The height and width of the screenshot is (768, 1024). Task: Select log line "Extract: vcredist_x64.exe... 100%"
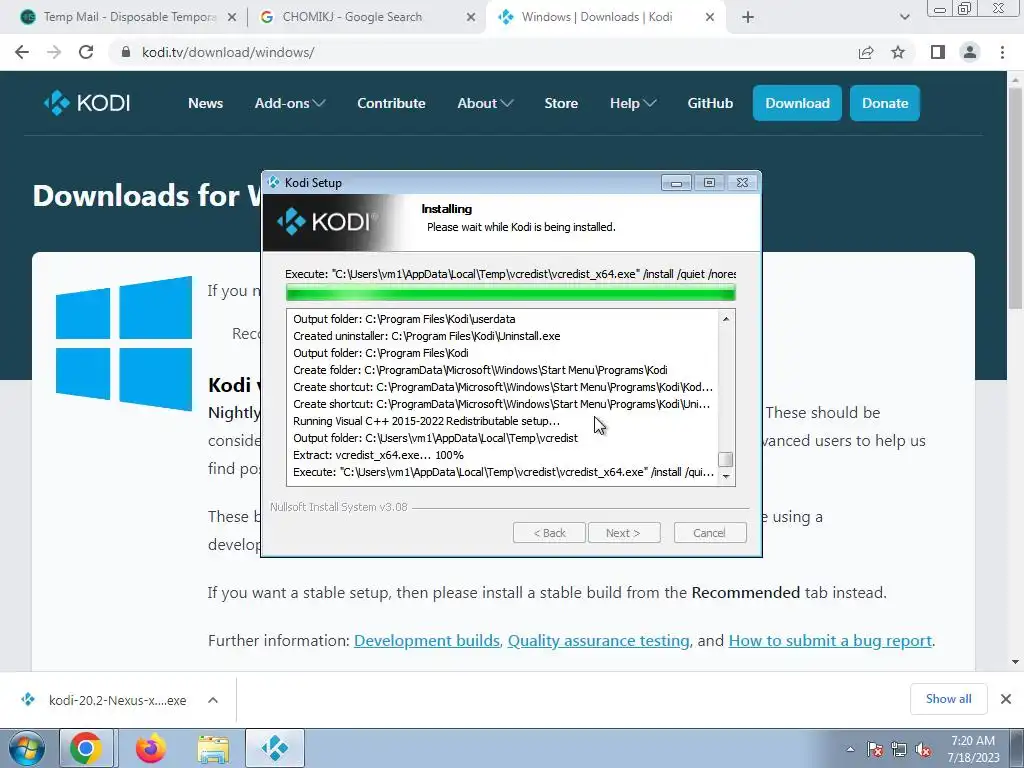coord(379,455)
